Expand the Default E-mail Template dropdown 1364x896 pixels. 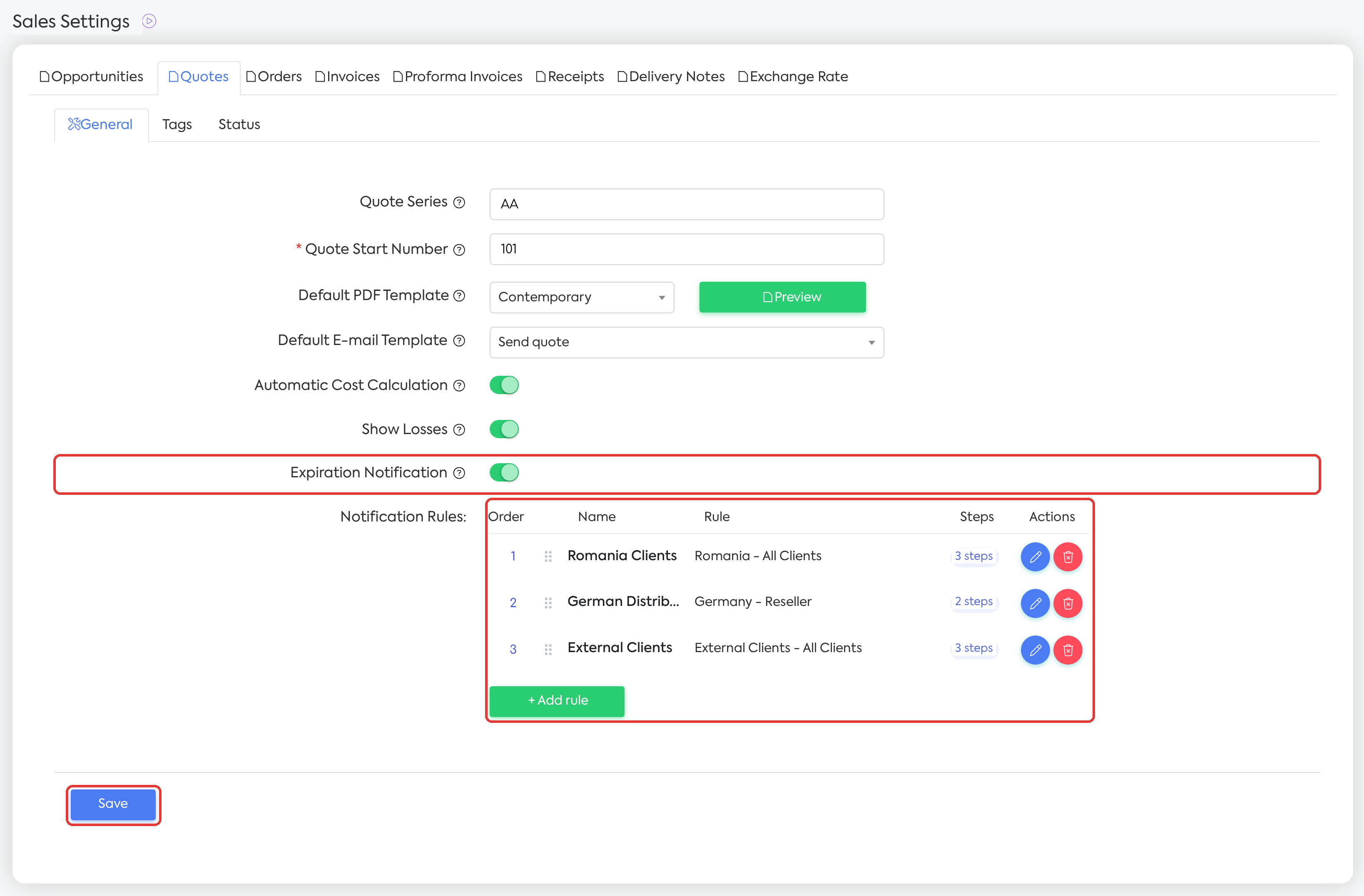point(687,343)
